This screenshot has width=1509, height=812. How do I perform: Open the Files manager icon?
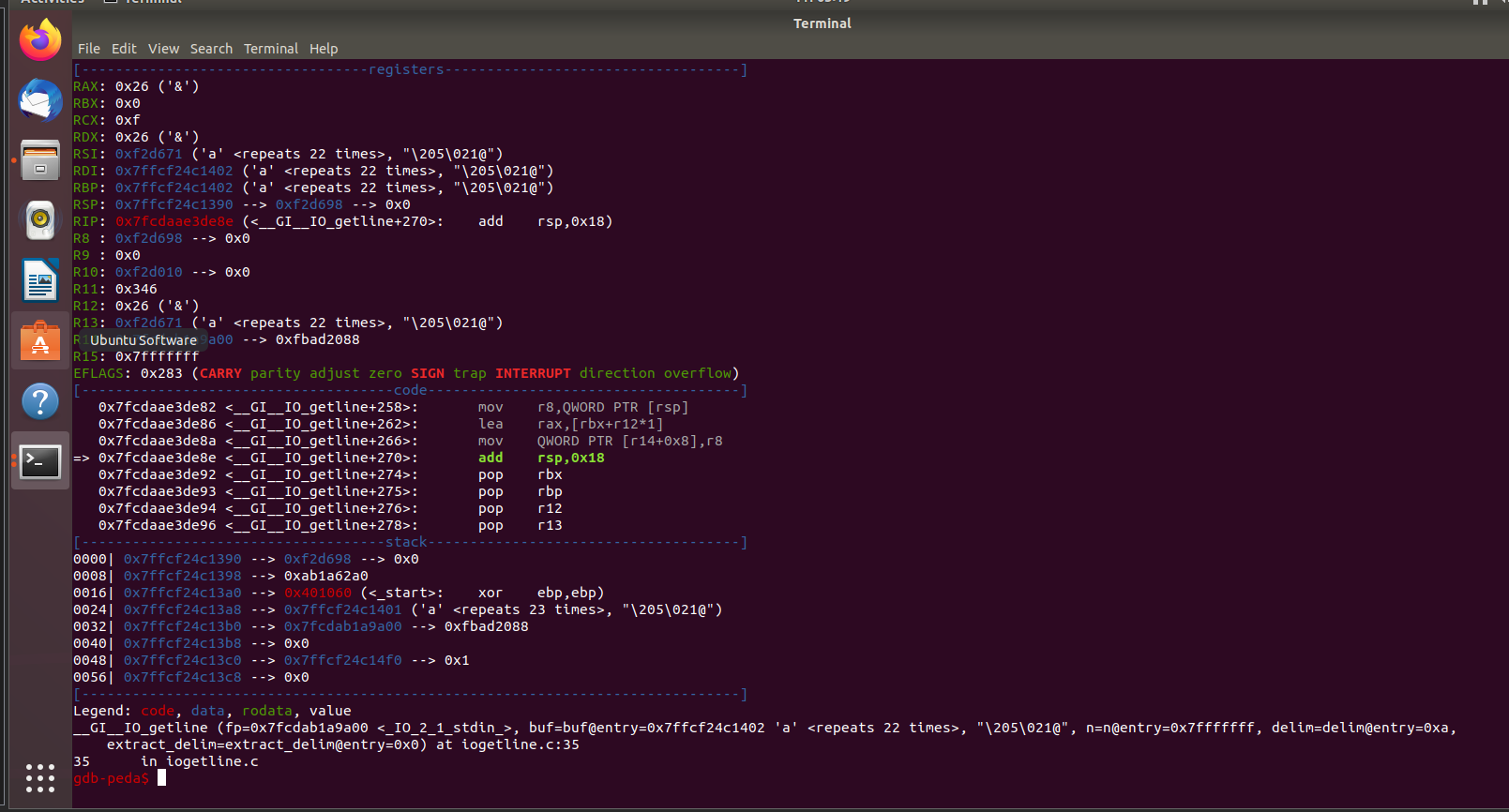point(40,160)
